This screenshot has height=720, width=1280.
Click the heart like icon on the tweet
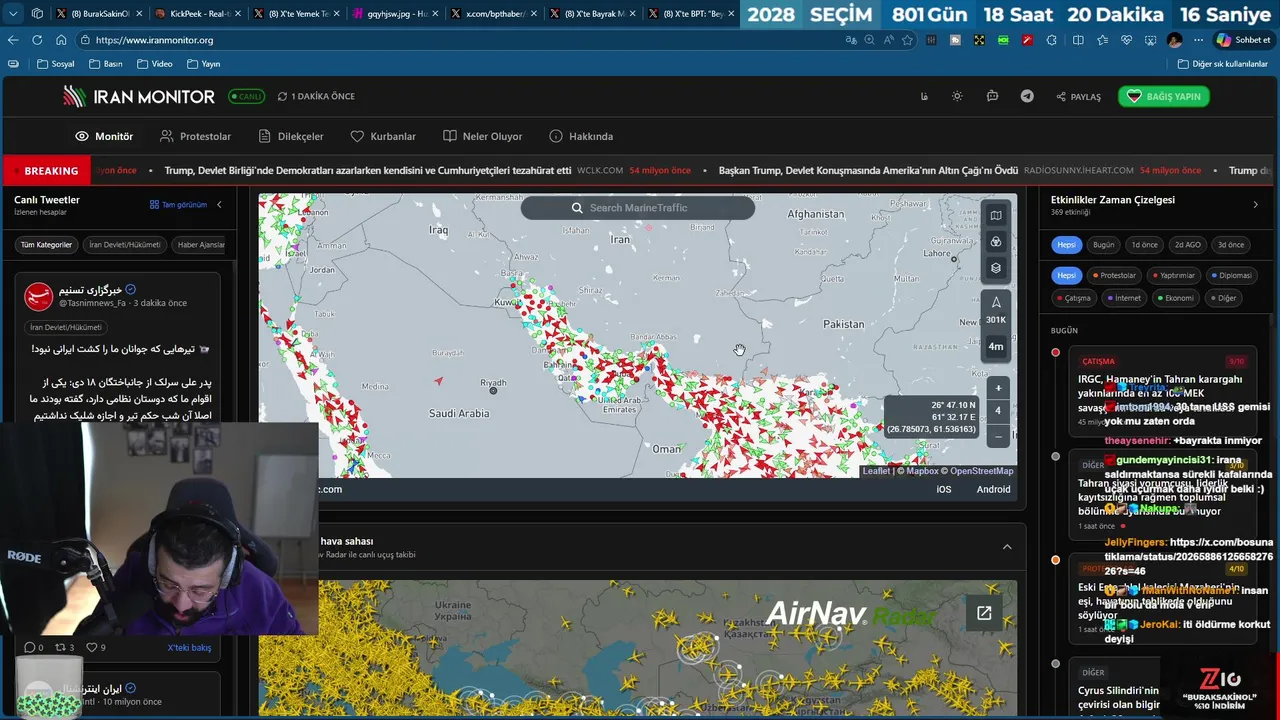tap(91, 647)
